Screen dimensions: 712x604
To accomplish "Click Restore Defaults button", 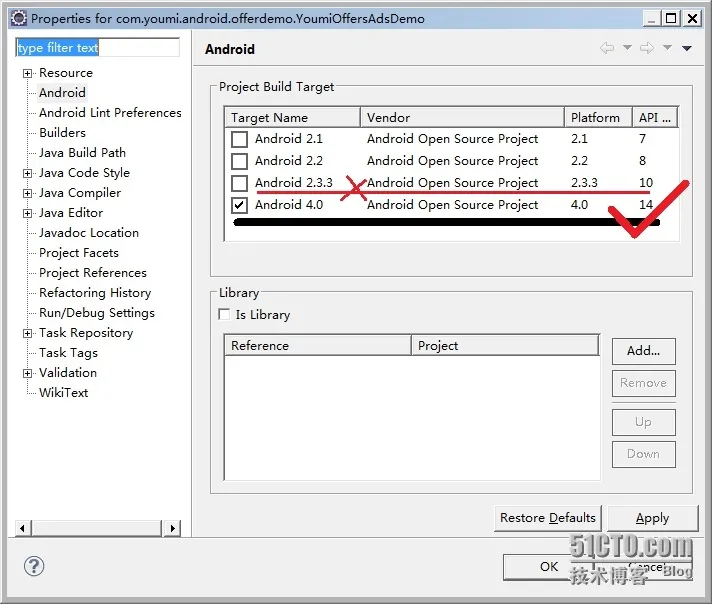I will (x=548, y=518).
